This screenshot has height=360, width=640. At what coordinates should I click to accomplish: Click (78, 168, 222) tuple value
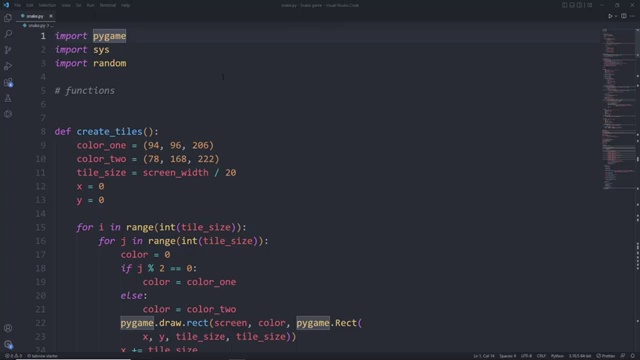(x=181, y=159)
